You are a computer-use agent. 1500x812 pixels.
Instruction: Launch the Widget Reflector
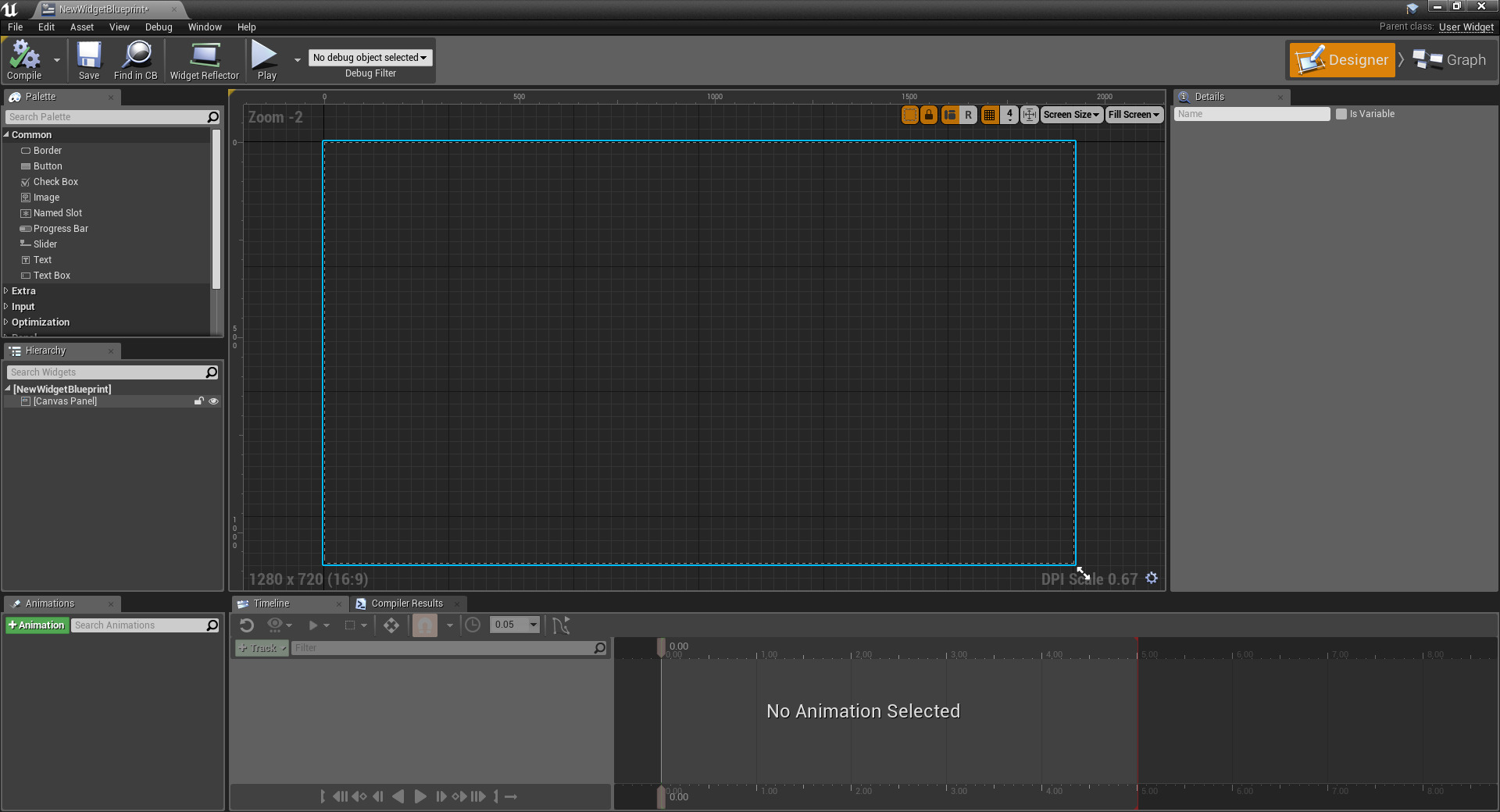pos(205,60)
